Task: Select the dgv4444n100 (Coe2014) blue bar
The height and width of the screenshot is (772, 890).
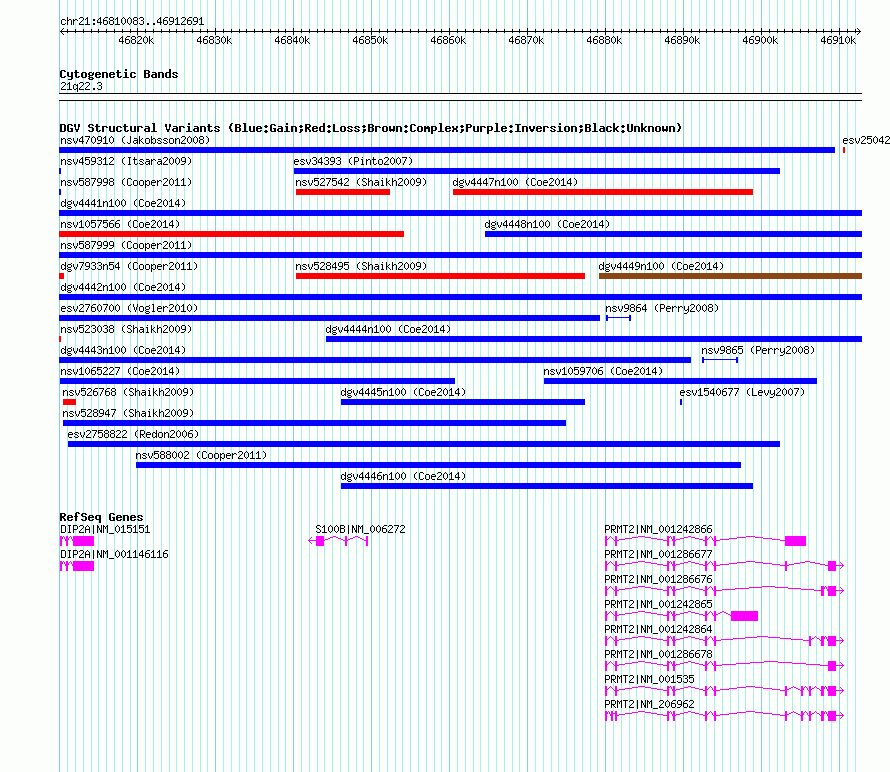Action: click(594, 339)
